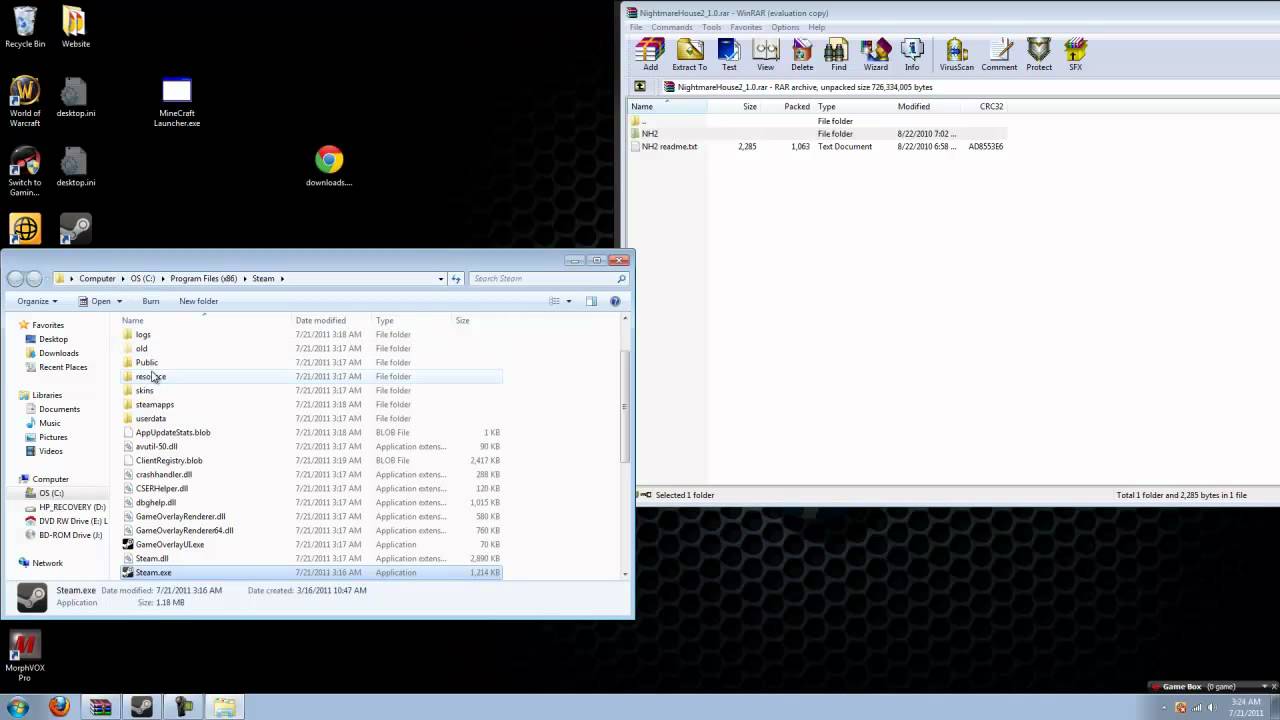Screen dimensions: 1280x720
Task: Open Steam from the taskbar
Action: [142, 707]
